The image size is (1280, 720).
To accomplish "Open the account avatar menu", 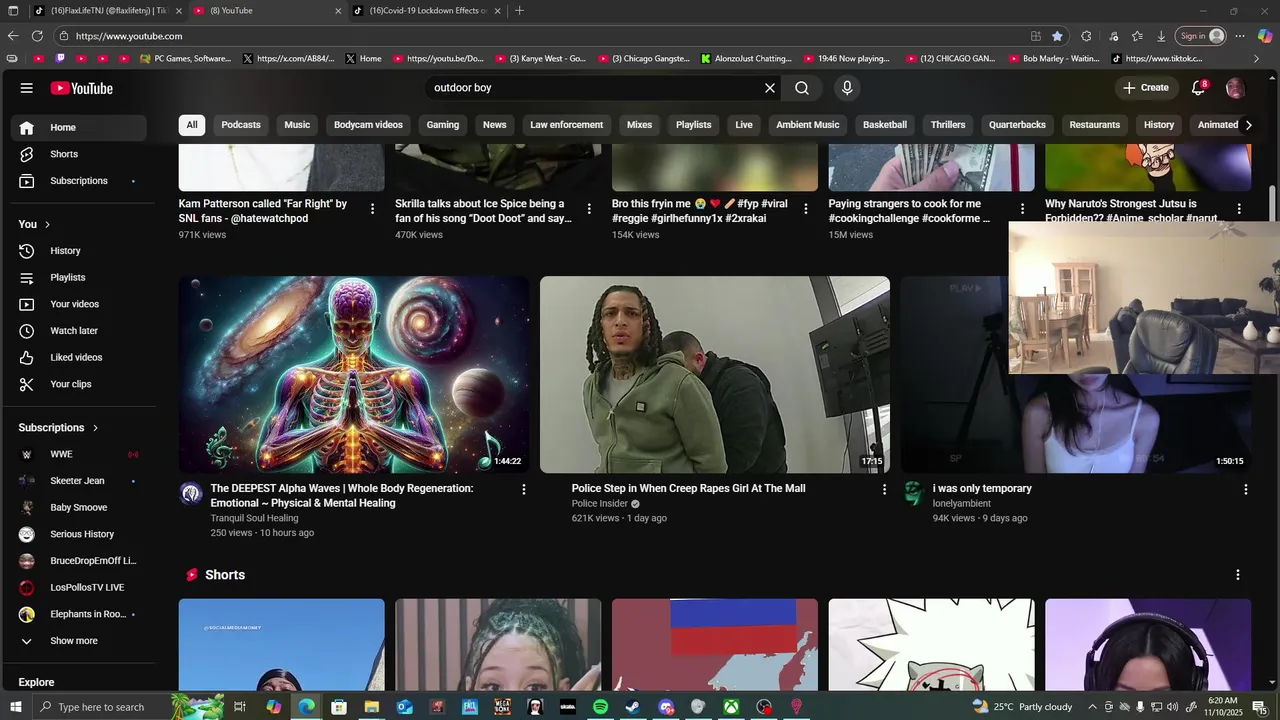I will (1235, 88).
